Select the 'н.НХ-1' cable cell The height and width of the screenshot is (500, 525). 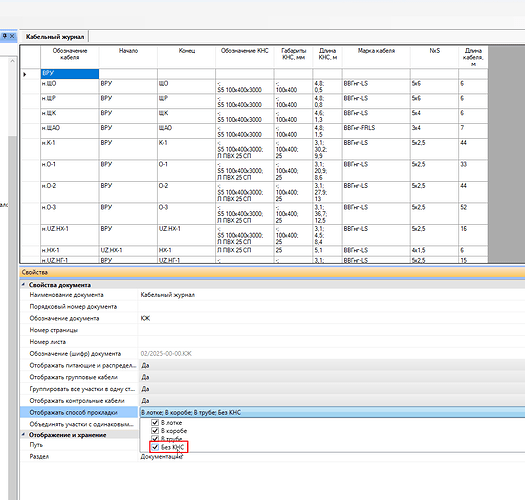[70, 251]
